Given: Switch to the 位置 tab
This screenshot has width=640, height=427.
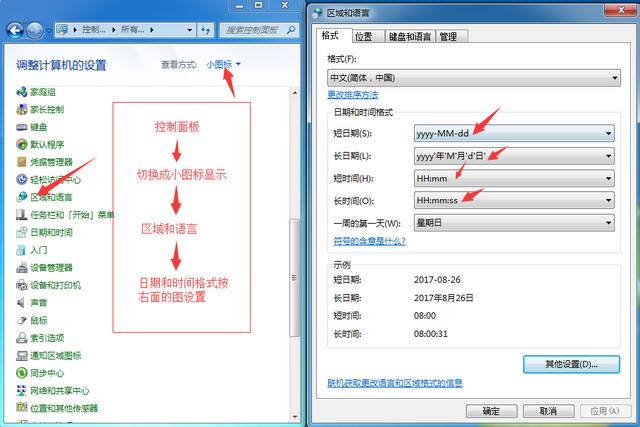Looking at the screenshot, I should (363, 37).
